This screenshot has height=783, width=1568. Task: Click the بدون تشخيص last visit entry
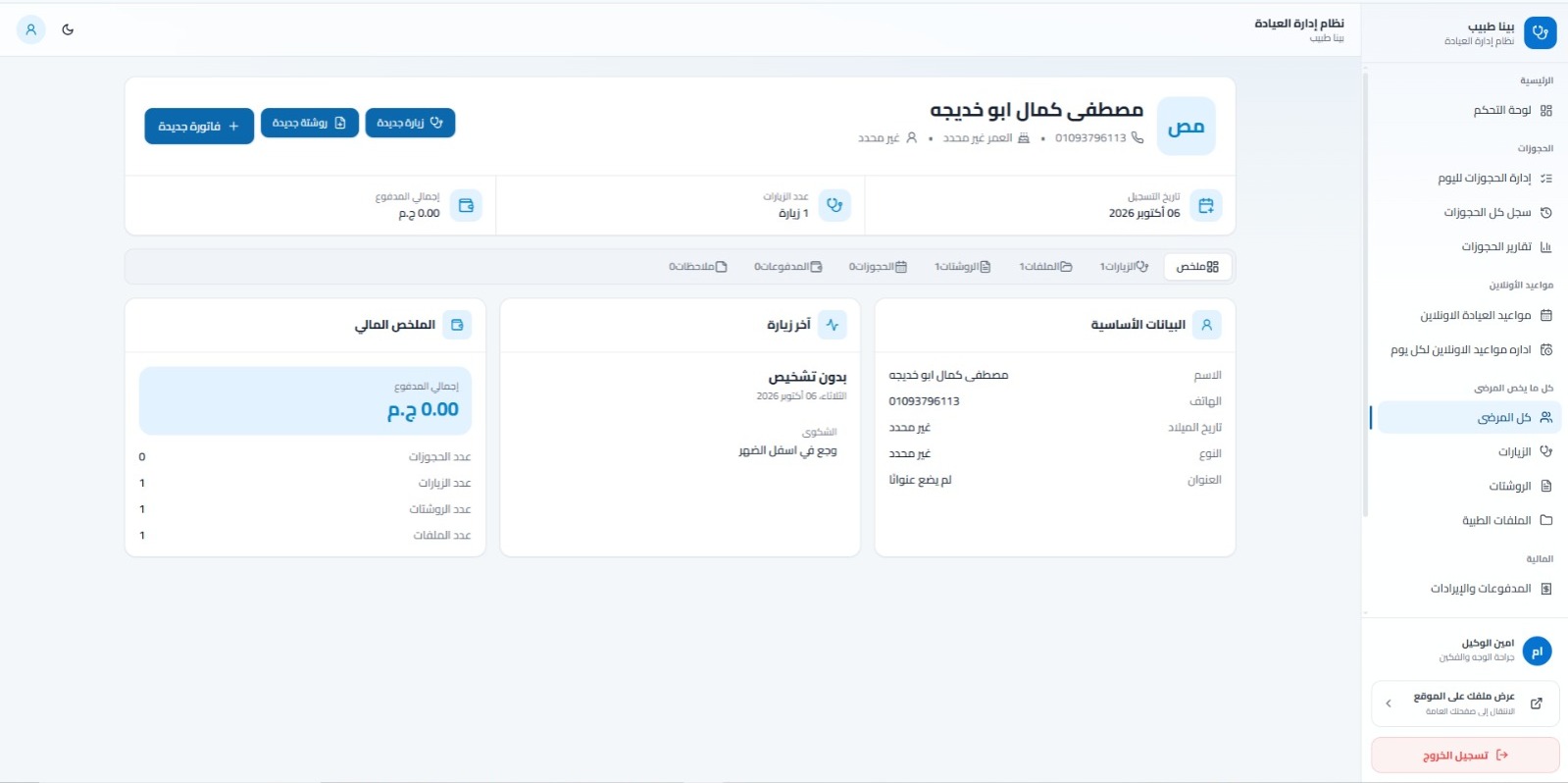[807, 377]
